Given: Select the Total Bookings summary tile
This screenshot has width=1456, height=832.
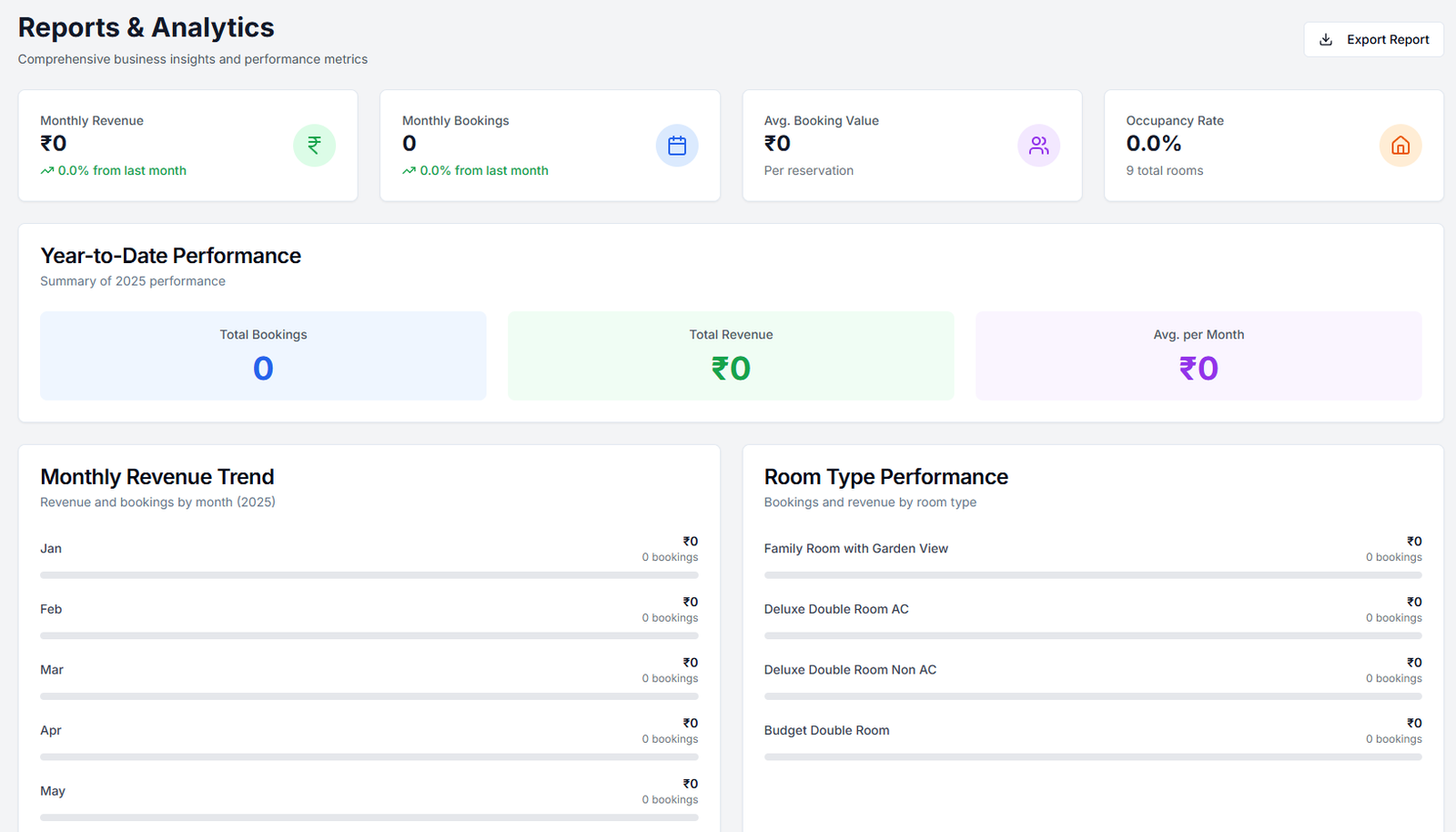Looking at the screenshot, I should [x=262, y=355].
